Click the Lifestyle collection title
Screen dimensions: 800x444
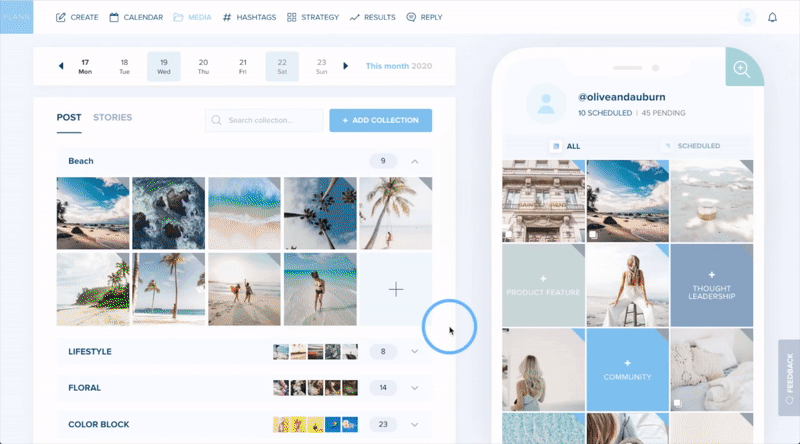90,352
